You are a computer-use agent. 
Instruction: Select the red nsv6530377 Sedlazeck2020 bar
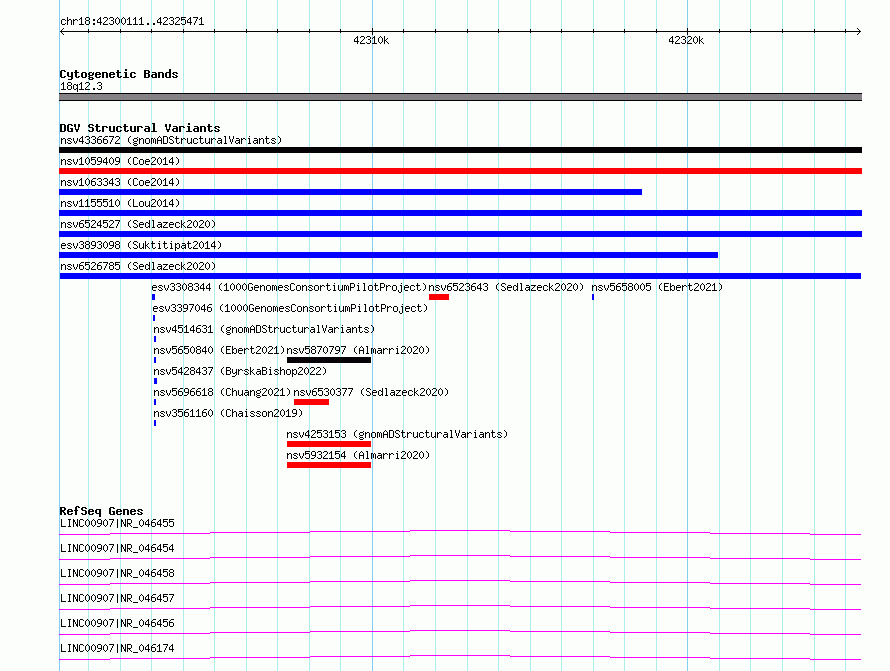[311, 402]
